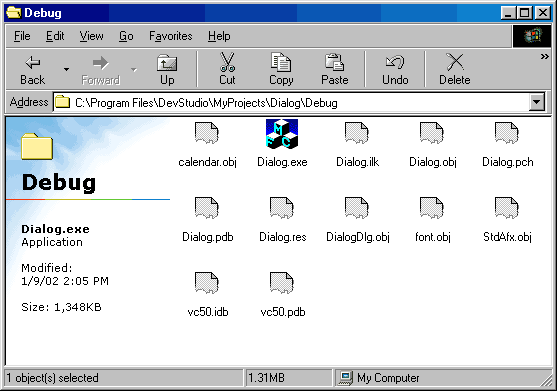Click the DialogDlg.obj file name label
Viewport: 557px width, 391px height.
(x=358, y=237)
